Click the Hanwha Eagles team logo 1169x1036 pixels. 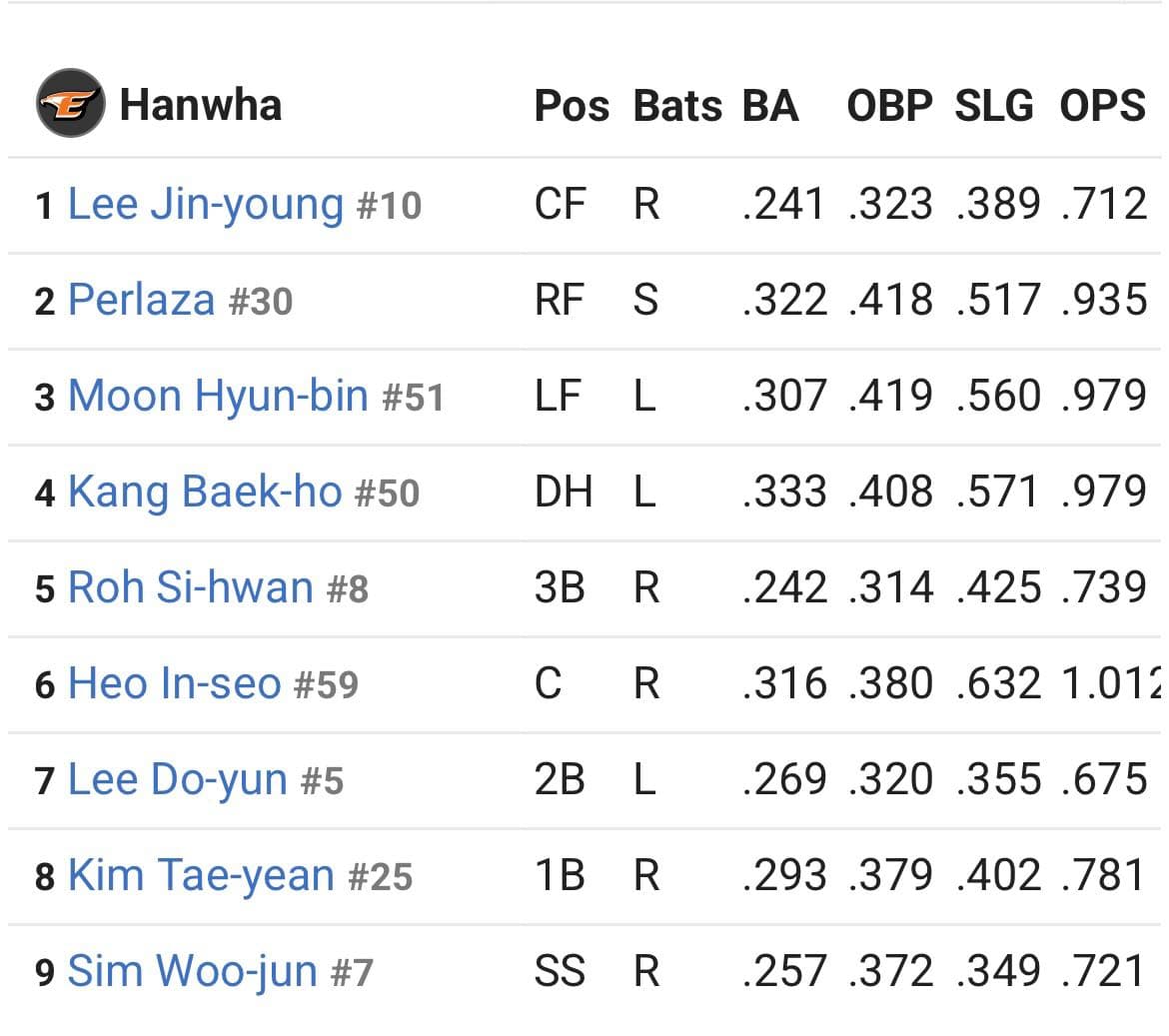(x=71, y=104)
